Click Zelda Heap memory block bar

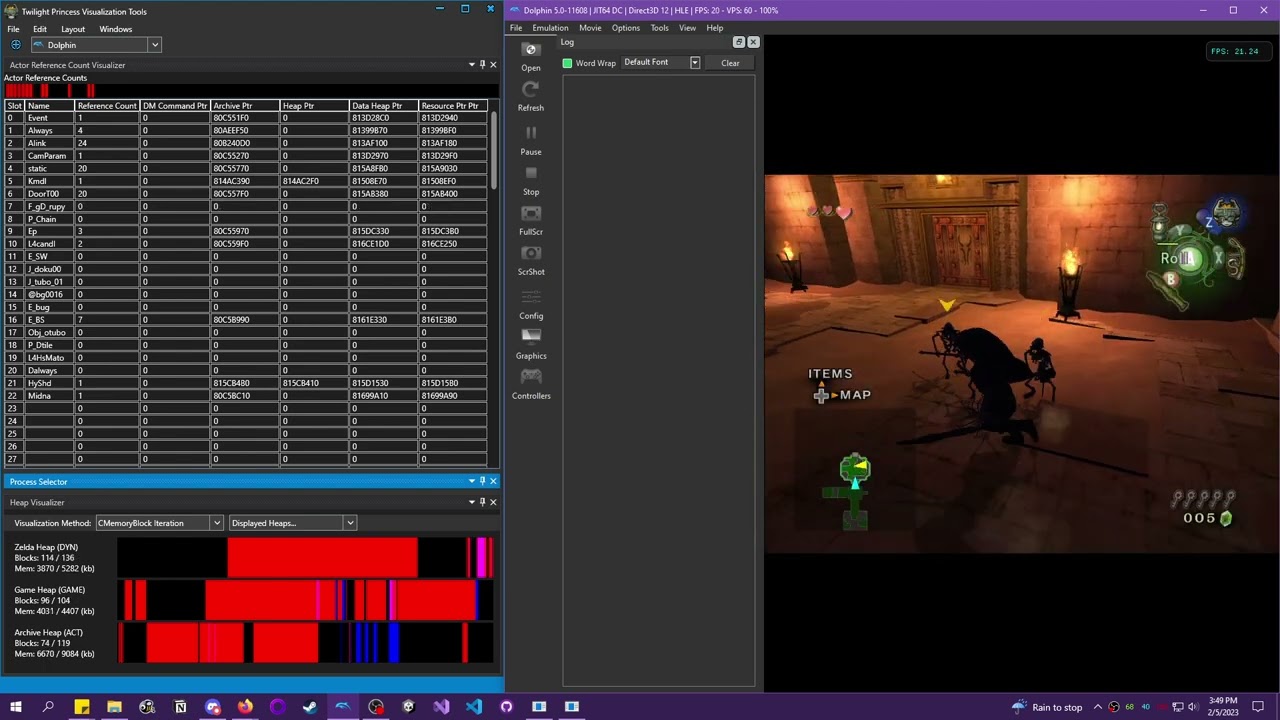coord(305,558)
